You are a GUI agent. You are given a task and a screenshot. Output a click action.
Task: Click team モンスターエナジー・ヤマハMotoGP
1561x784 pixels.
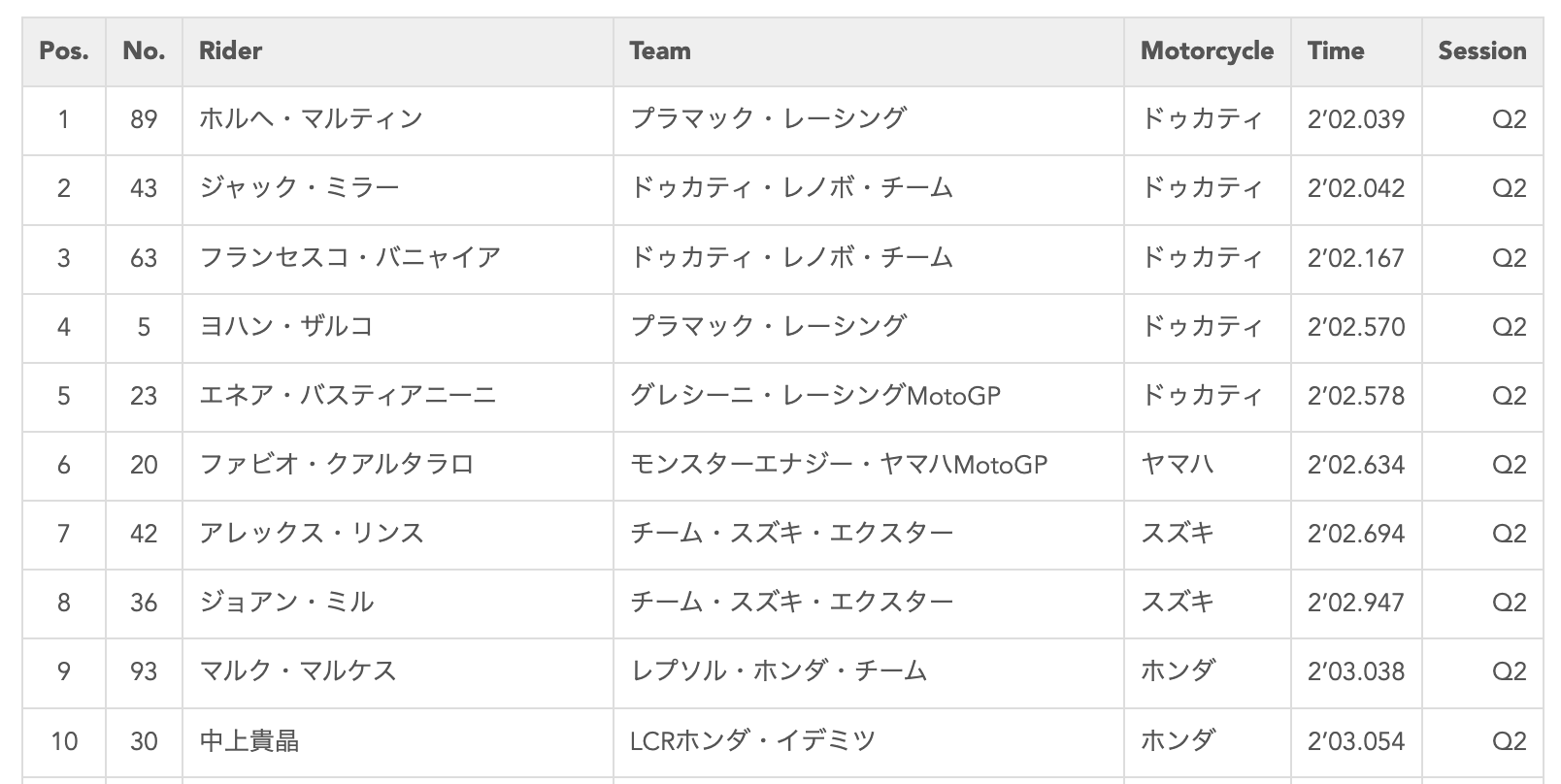point(839,465)
